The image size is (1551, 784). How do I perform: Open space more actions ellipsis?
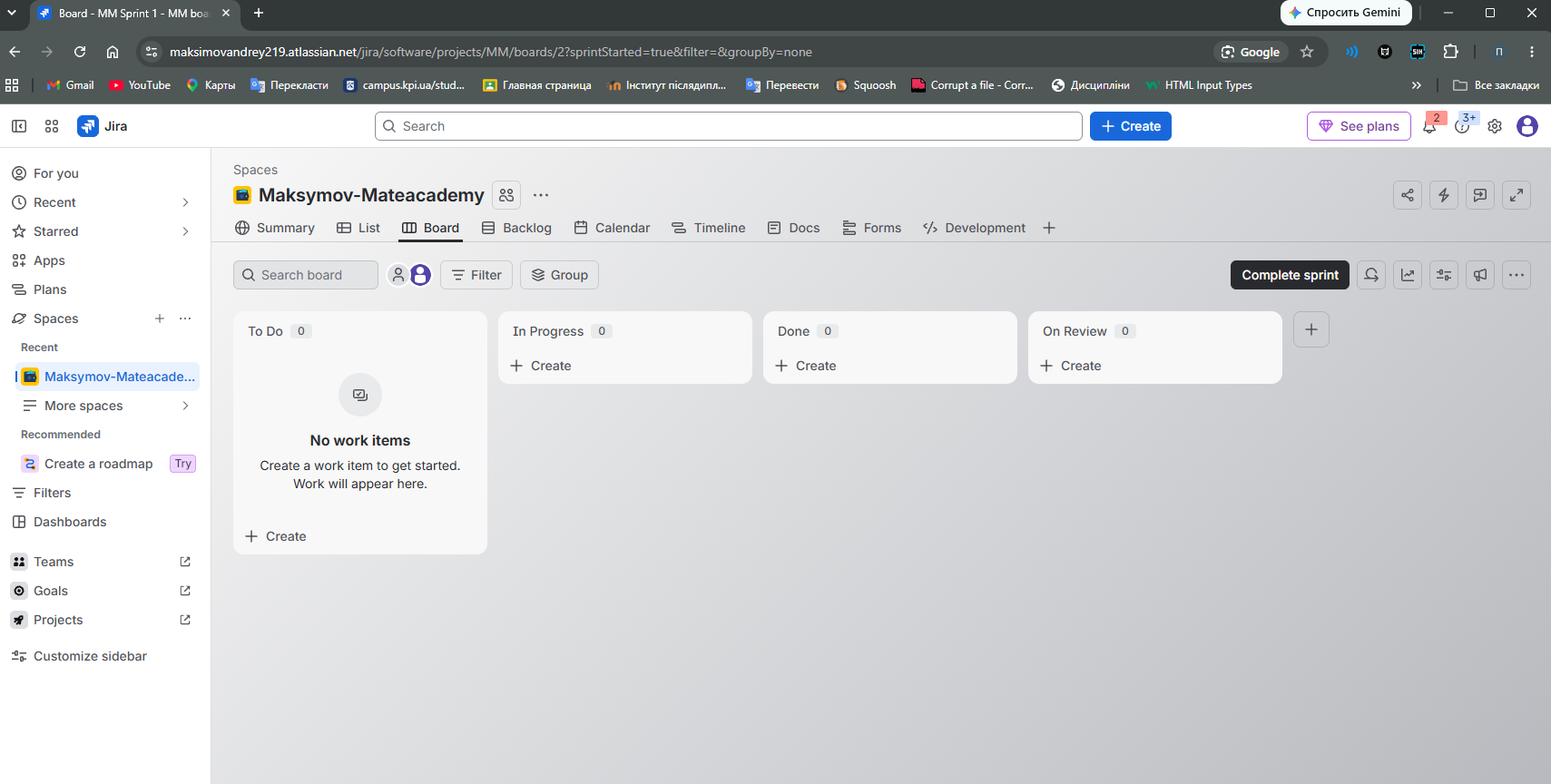pyautogui.click(x=541, y=195)
